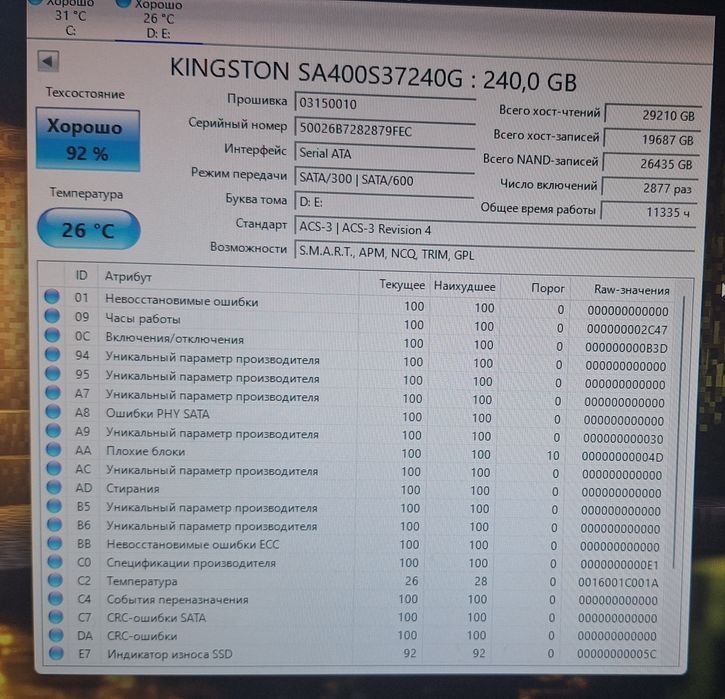Click status icon for attribute 95 row
725x699 pixels.
pyautogui.click(x=53, y=373)
